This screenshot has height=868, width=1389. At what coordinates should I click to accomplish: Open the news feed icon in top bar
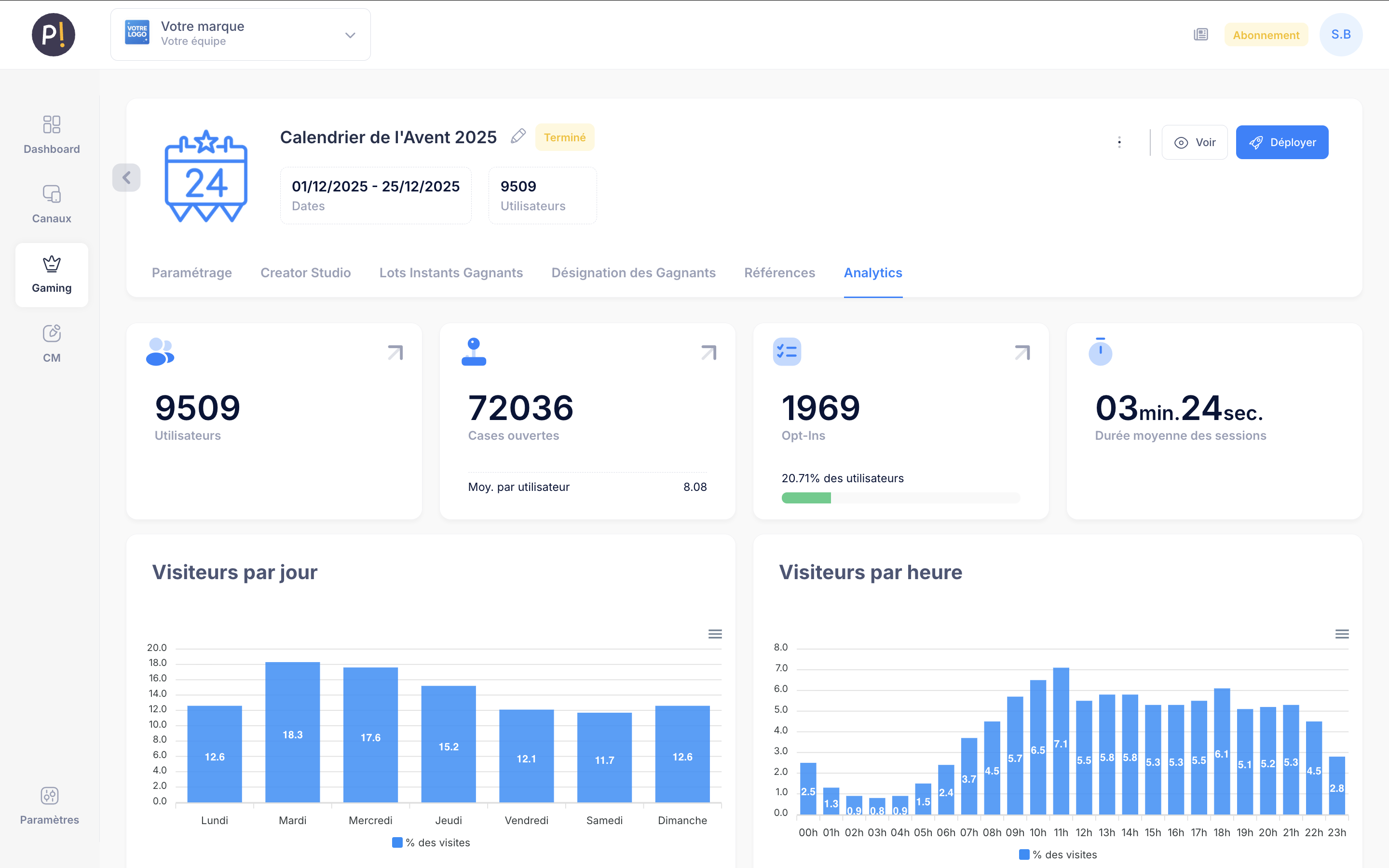(1199, 34)
